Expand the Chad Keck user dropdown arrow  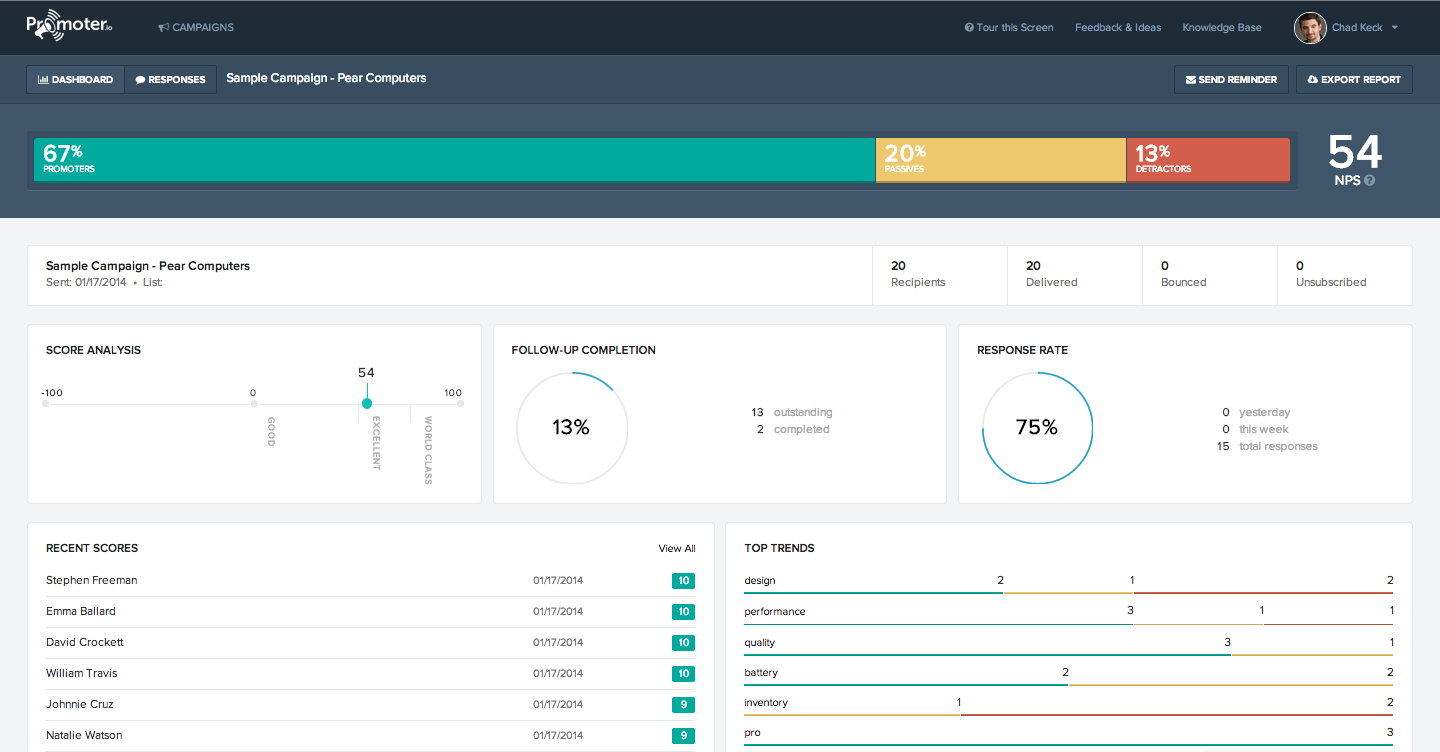point(1395,28)
